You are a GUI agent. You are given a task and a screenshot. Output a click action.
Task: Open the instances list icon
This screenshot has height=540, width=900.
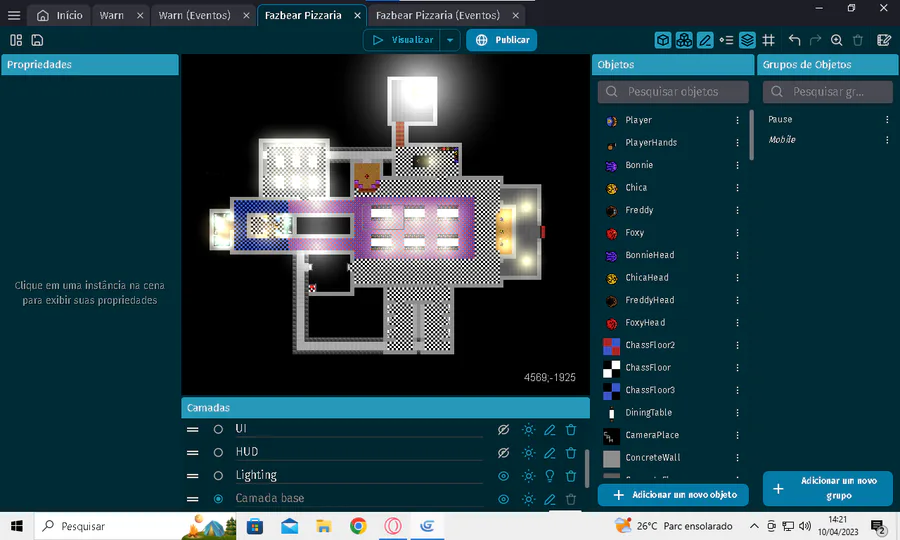point(726,40)
